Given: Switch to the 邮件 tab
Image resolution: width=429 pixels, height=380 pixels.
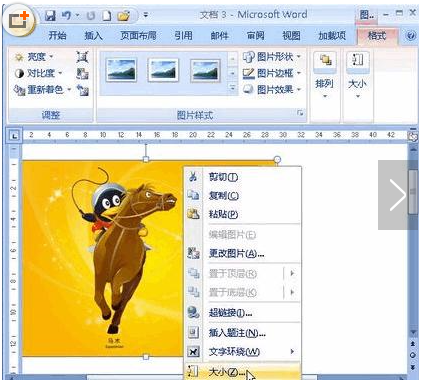Looking at the screenshot, I should [x=219, y=35].
